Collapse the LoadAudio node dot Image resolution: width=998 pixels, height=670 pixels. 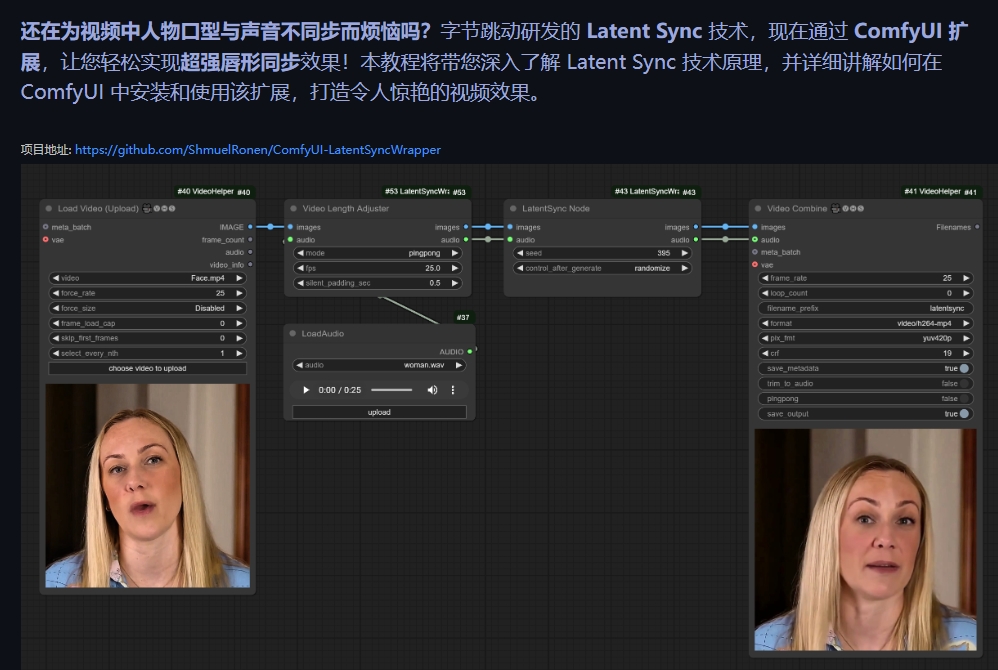[x=293, y=333]
